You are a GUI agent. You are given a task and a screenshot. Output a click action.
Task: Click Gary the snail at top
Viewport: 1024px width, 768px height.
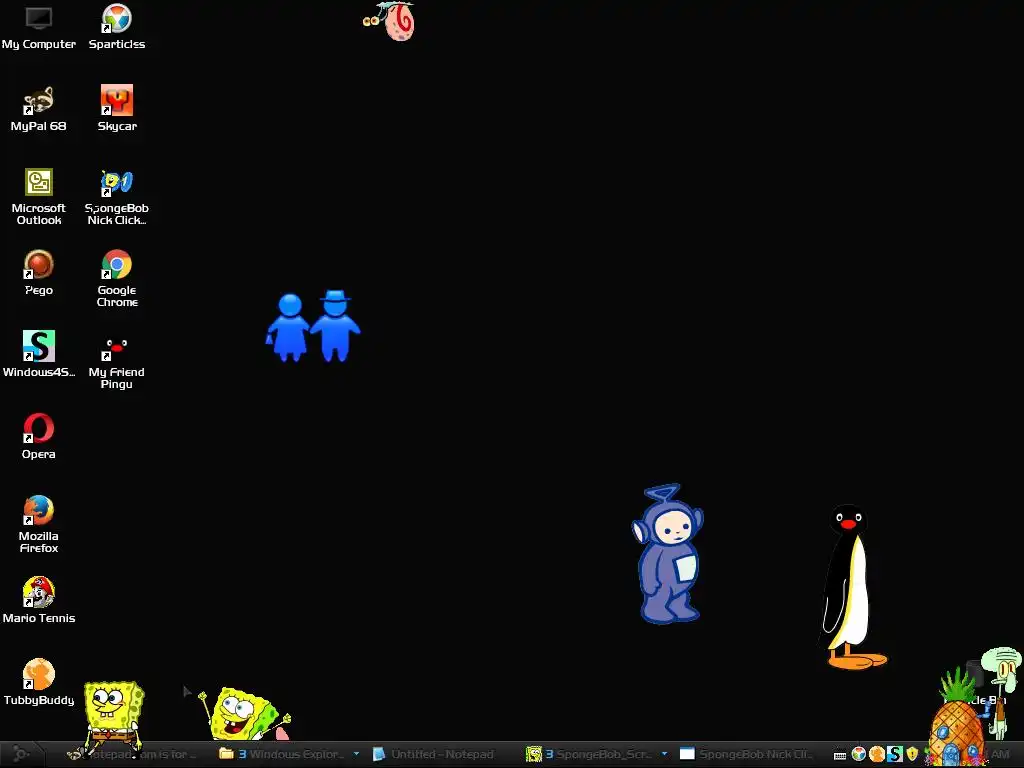pyautogui.click(x=391, y=22)
